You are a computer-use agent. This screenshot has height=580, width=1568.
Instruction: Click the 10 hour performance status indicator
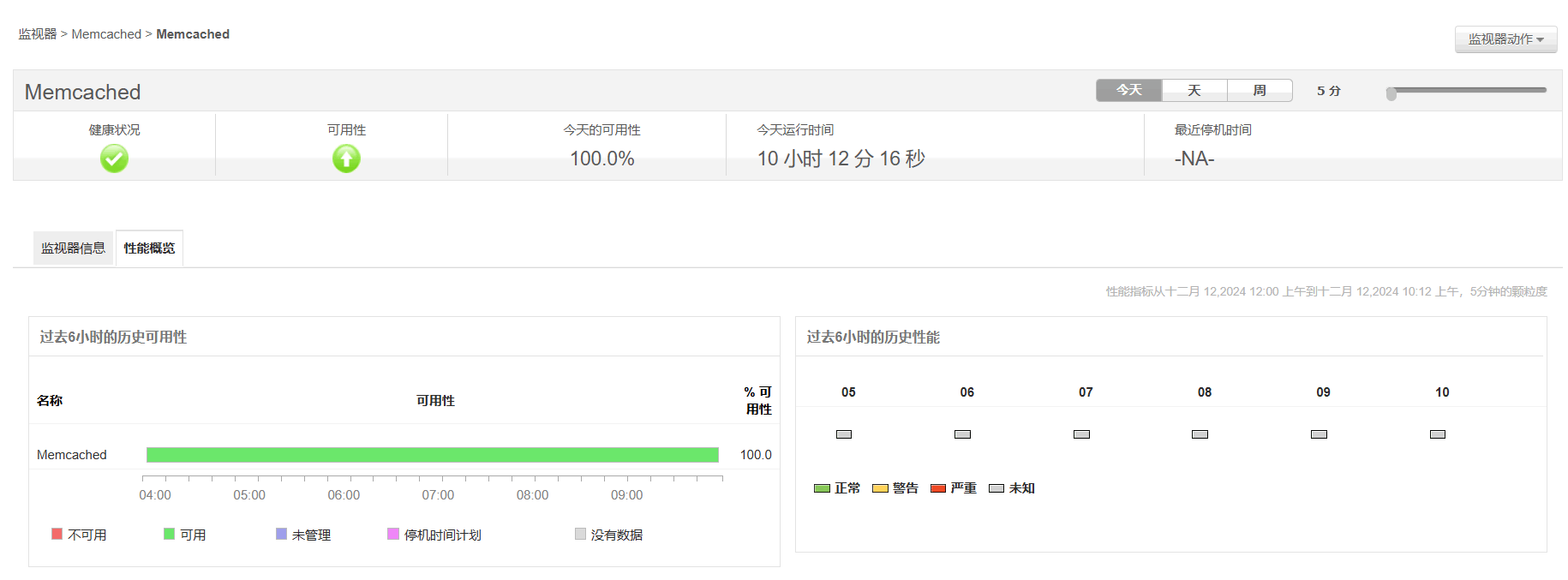click(x=1438, y=434)
